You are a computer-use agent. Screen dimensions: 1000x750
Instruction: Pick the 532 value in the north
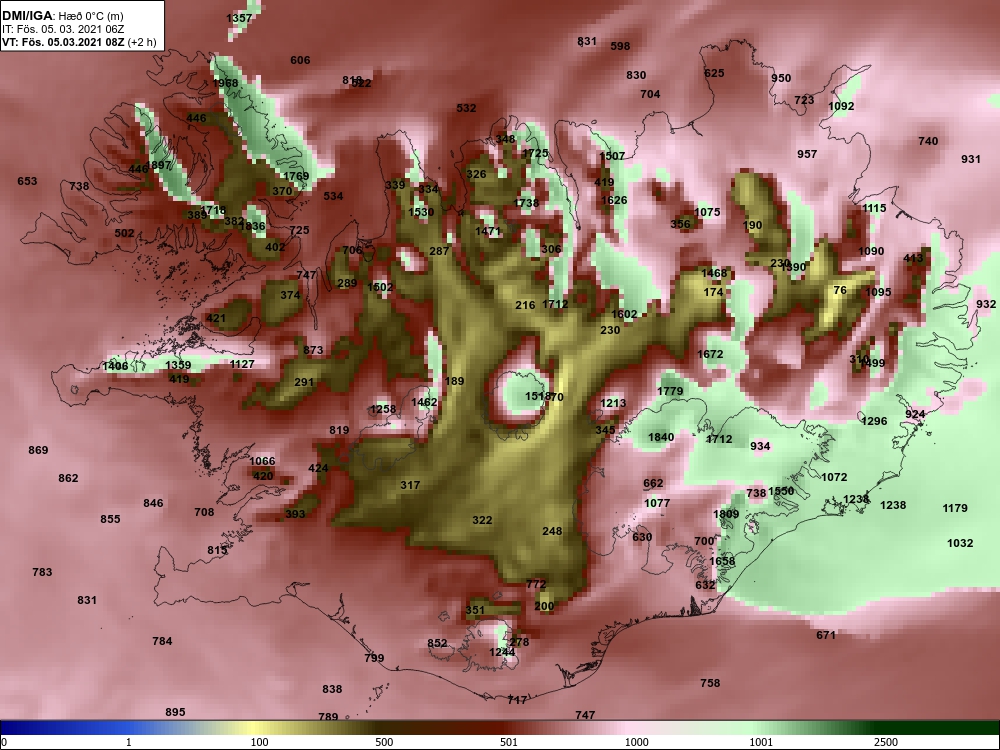466,108
